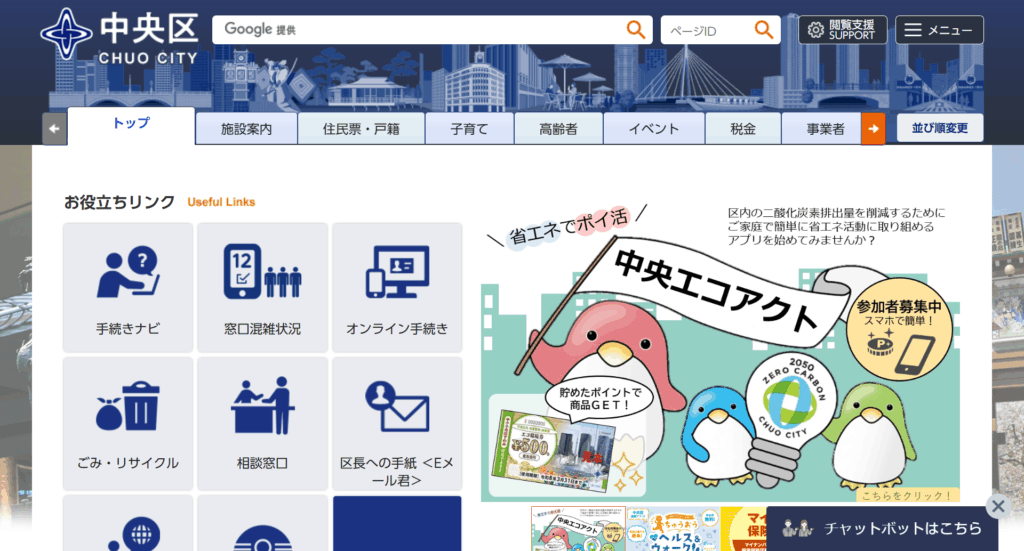Close the chatbot popup with X
Image resolution: width=1024 pixels, height=551 pixels.
click(x=997, y=505)
